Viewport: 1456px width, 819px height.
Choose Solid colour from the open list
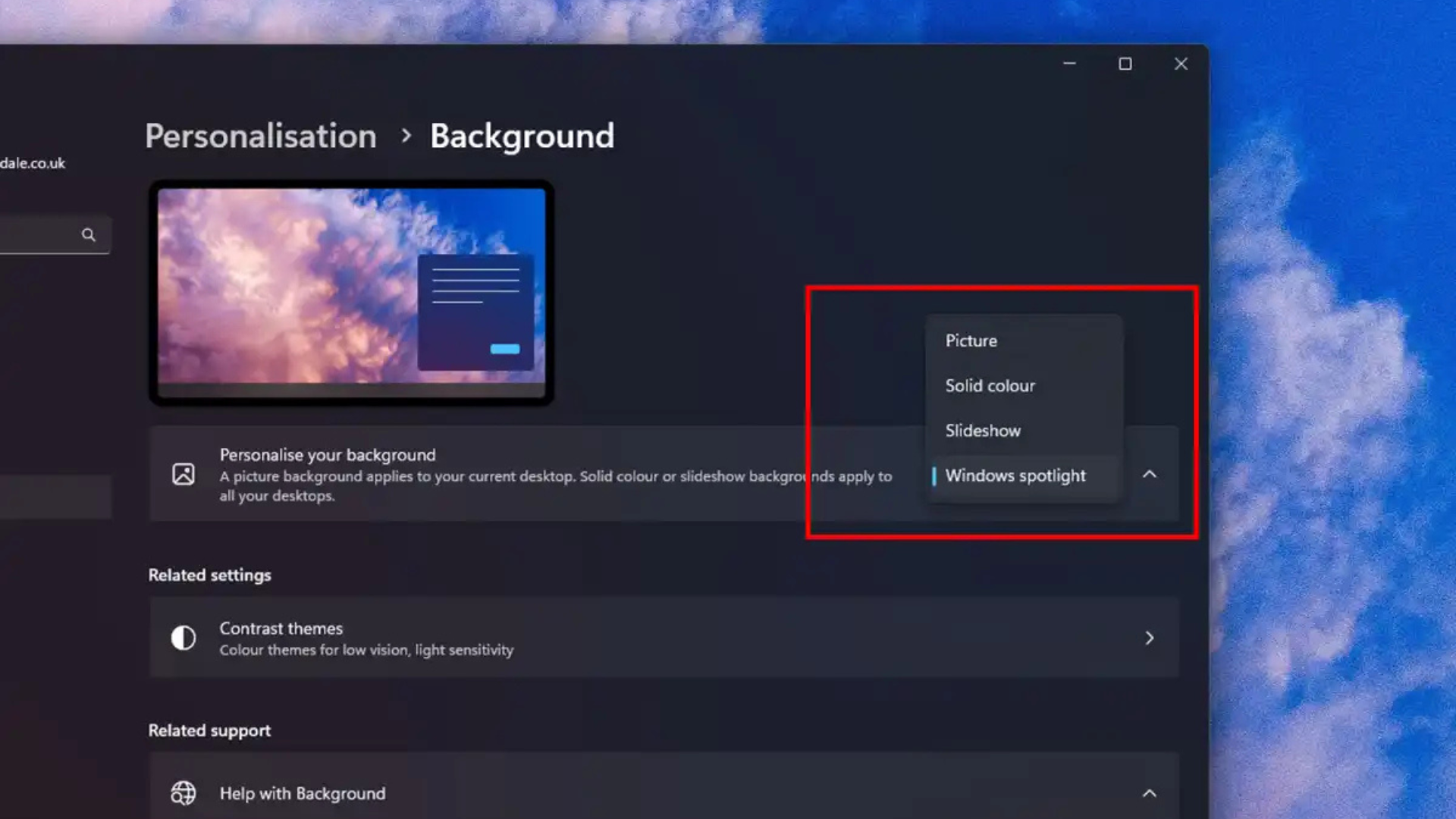990,385
